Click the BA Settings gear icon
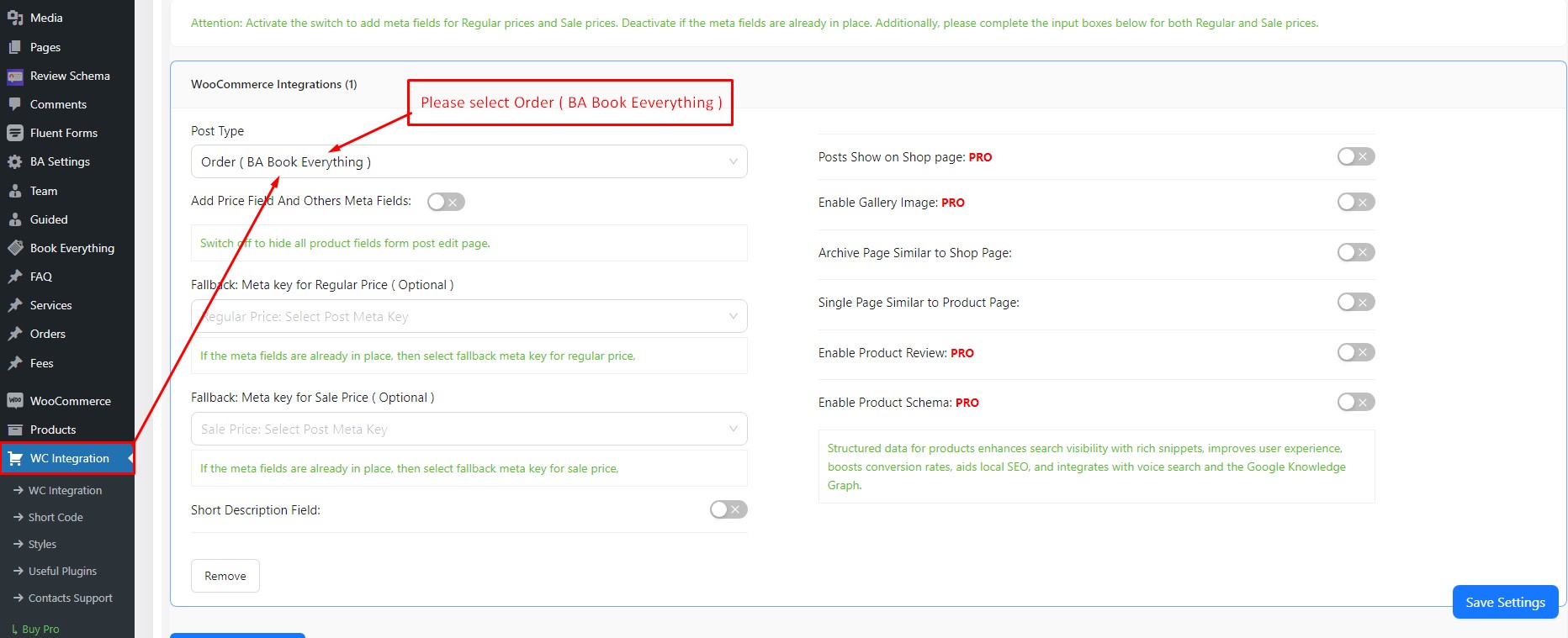The width and height of the screenshot is (1568, 638). 15,161
